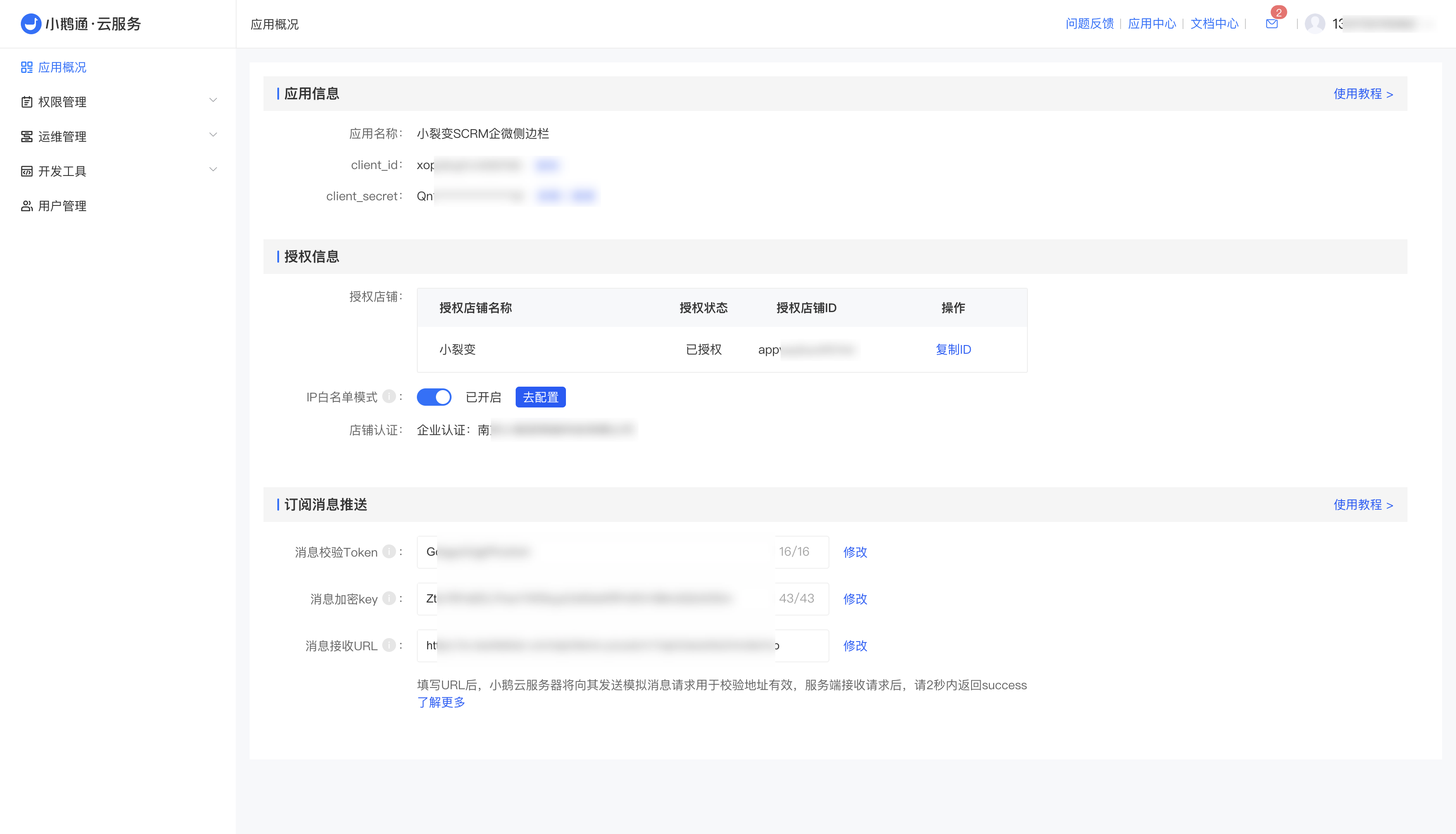Click 使用教程 in 订阅消息推送 section
Image resolution: width=1456 pixels, height=834 pixels.
pos(1363,505)
